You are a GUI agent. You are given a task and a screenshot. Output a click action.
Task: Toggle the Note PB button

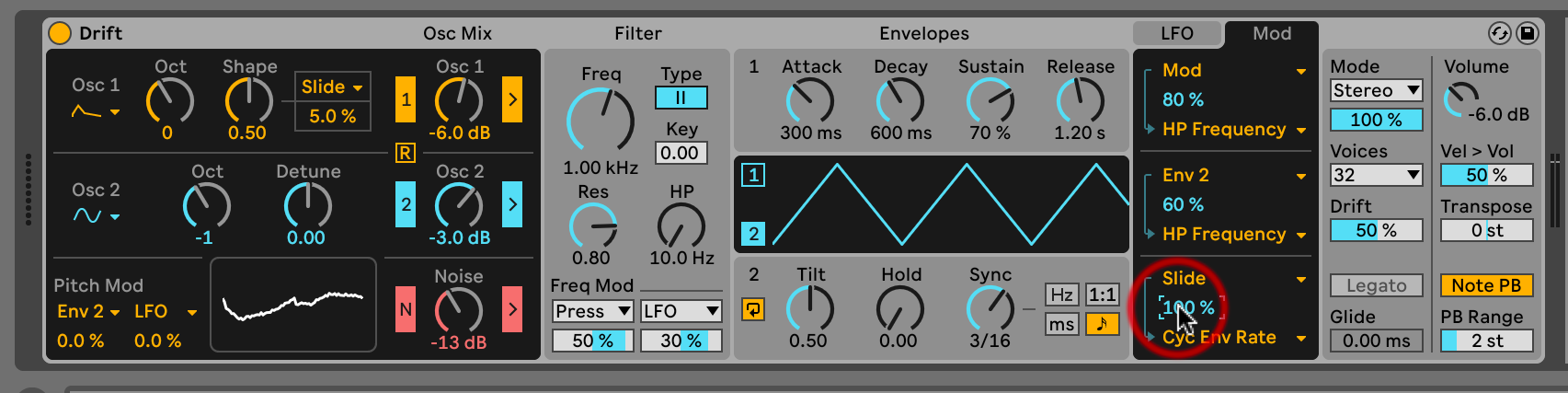[1487, 285]
